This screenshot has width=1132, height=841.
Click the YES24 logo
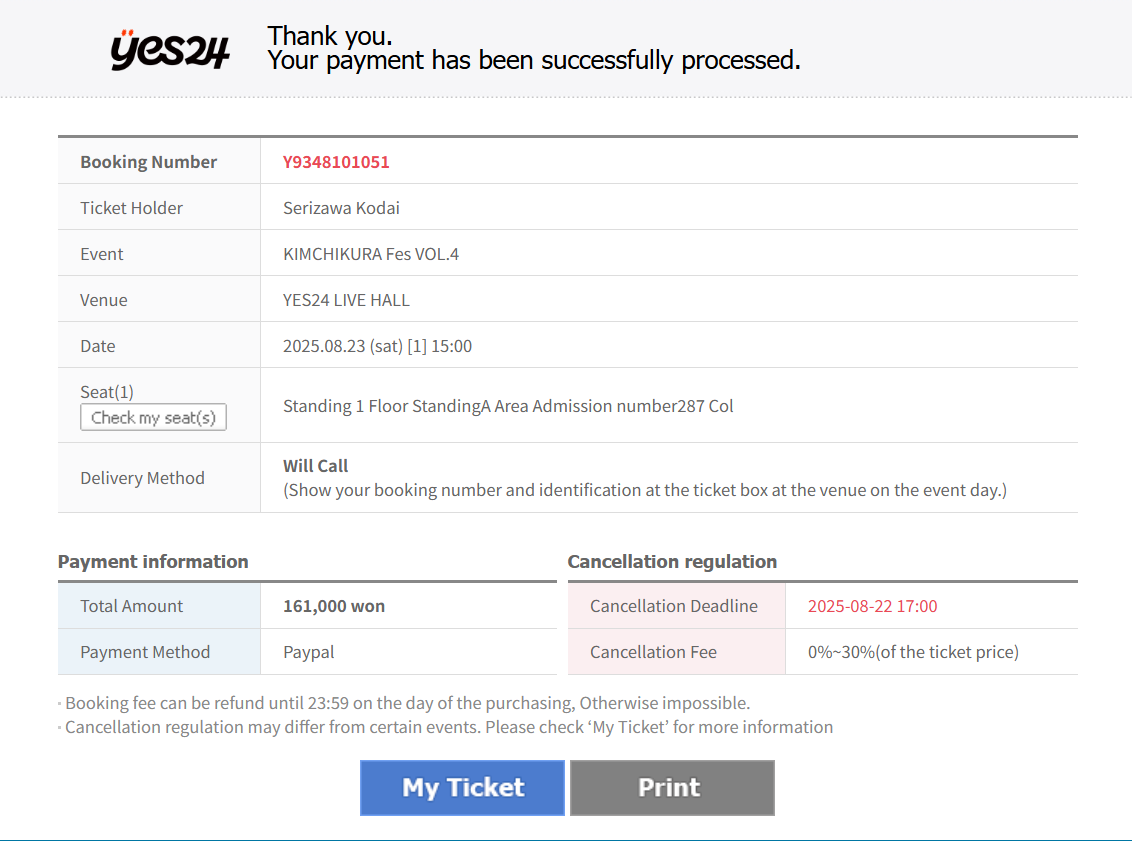tap(170, 50)
